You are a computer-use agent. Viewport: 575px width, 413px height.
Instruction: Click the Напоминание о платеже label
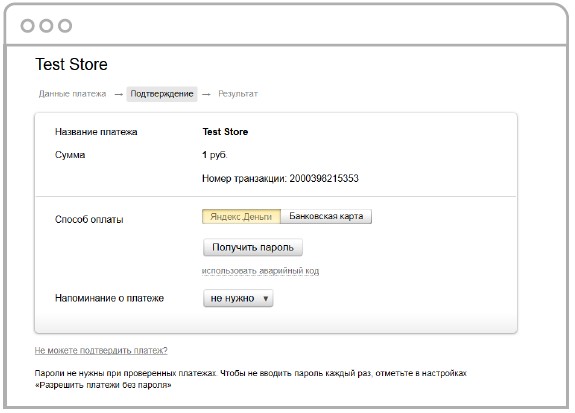coord(109,298)
